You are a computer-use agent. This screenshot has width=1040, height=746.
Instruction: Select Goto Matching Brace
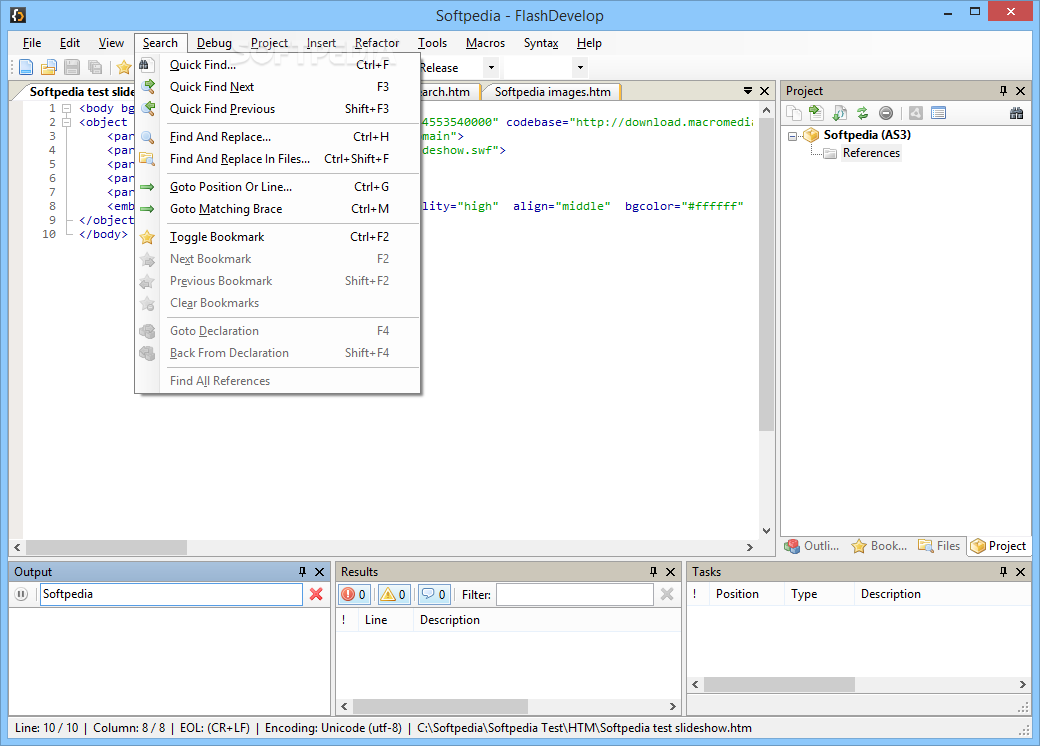(x=278, y=209)
